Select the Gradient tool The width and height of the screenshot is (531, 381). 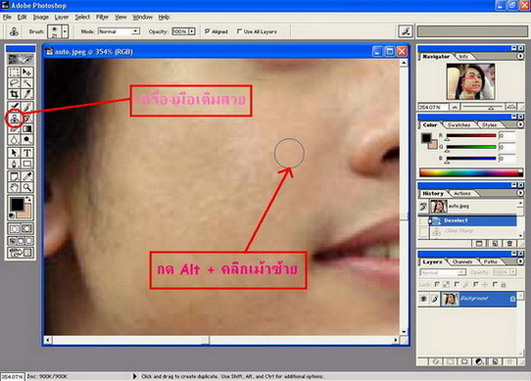[27, 129]
